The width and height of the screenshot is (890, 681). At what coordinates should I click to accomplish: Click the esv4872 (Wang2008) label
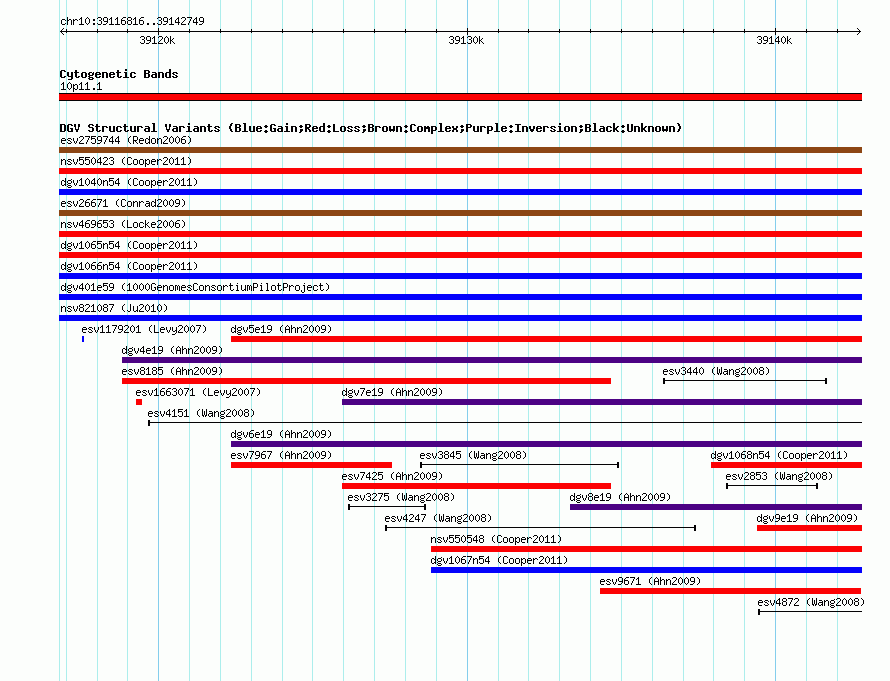click(x=811, y=602)
